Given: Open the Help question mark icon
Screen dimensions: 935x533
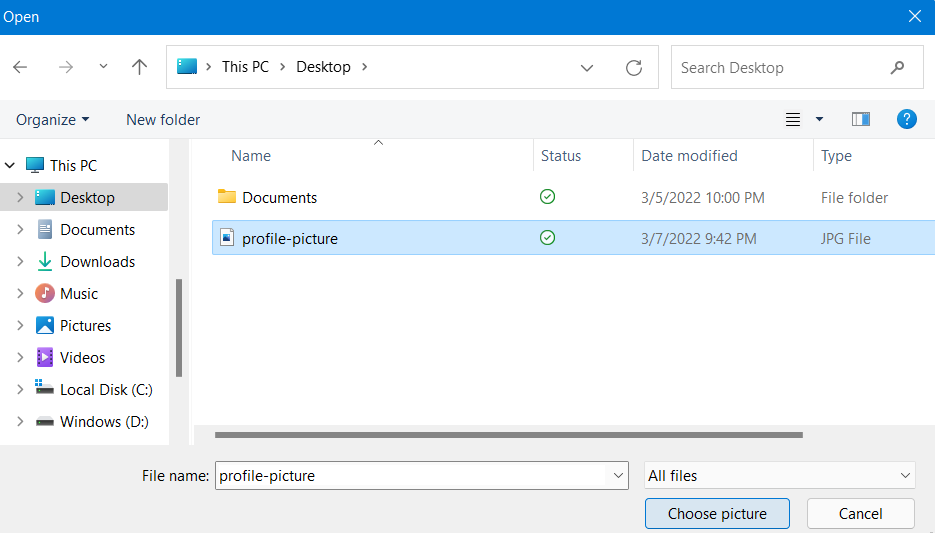Looking at the screenshot, I should [x=906, y=119].
